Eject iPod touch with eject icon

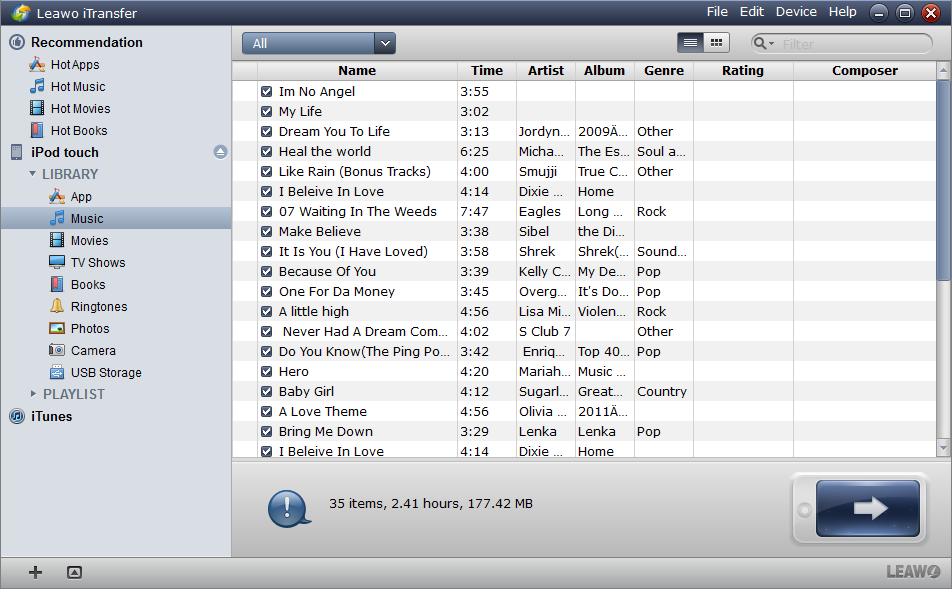coord(220,152)
